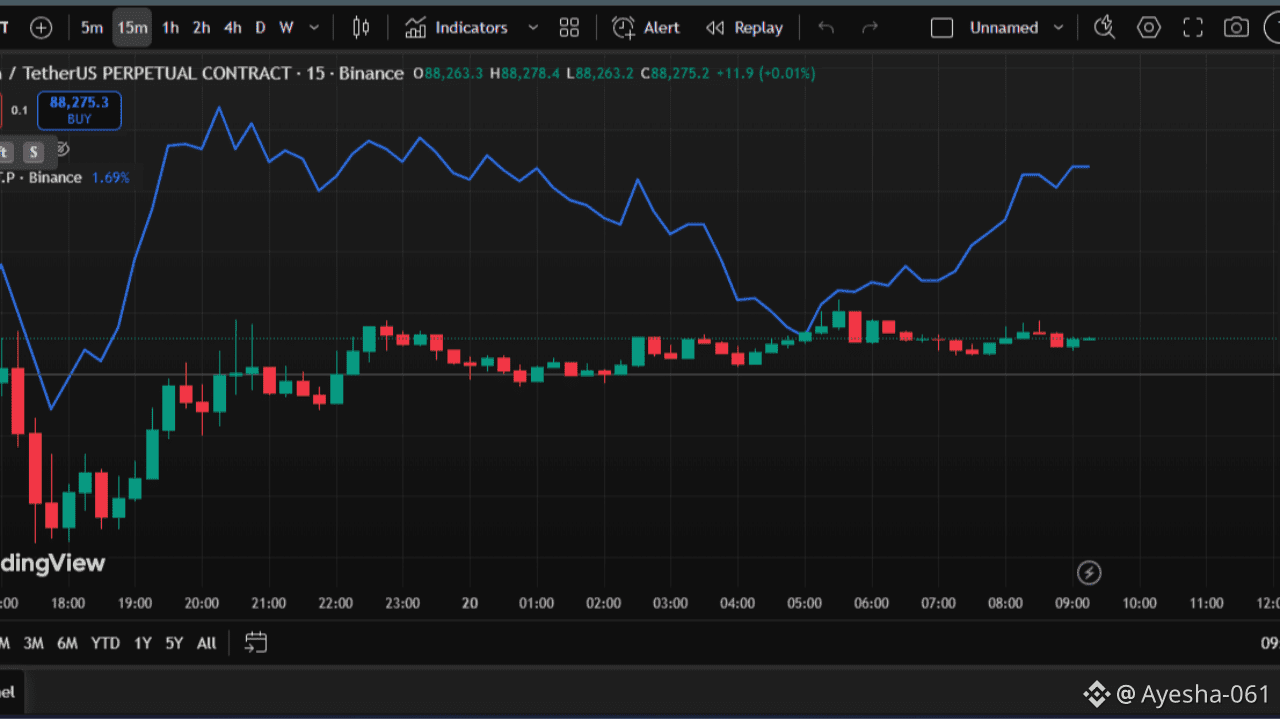The height and width of the screenshot is (720, 1280).
Task: Click the blue BUY price button
Action: pyautogui.click(x=79, y=110)
